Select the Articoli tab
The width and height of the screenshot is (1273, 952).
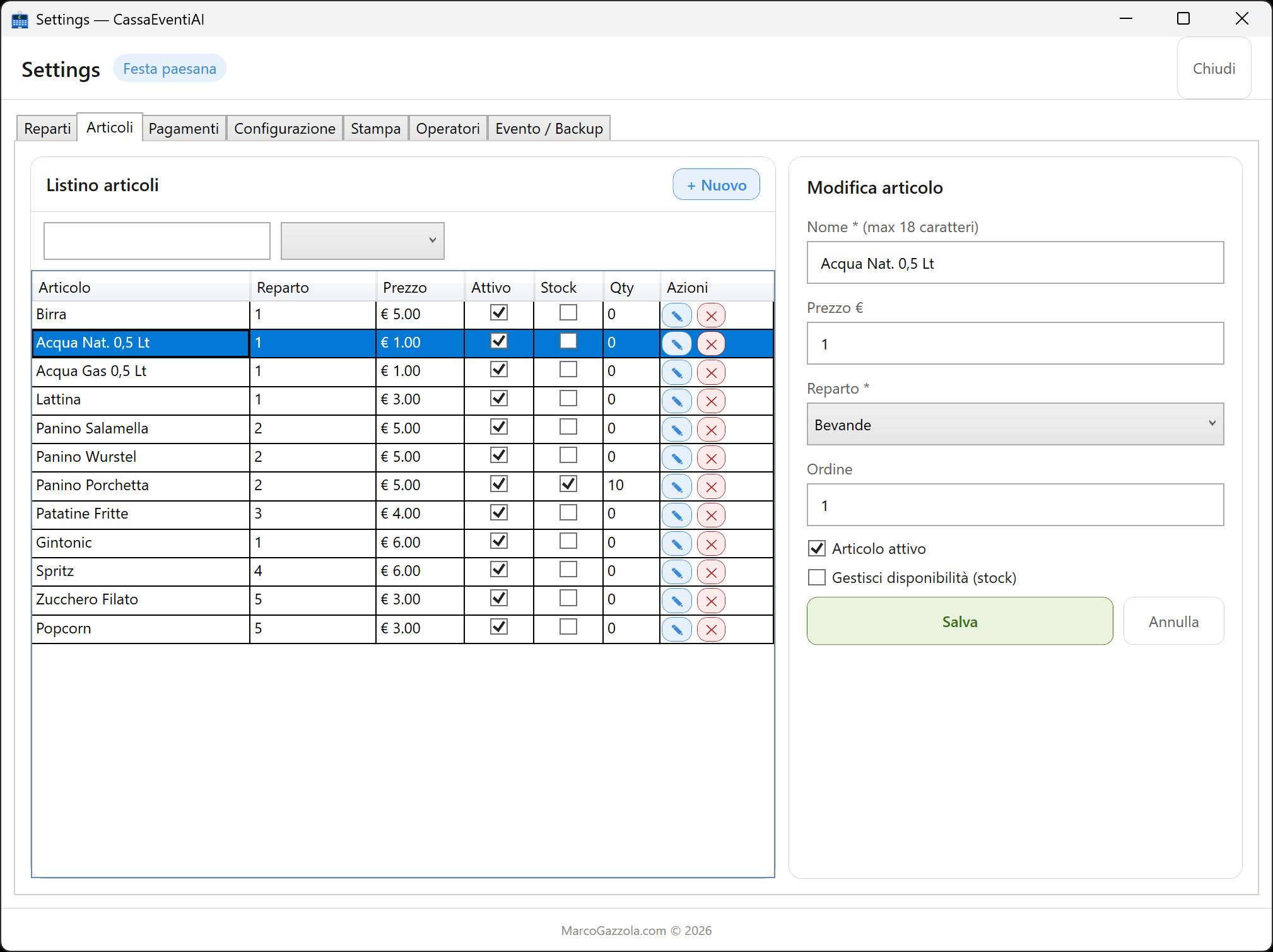point(110,127)
